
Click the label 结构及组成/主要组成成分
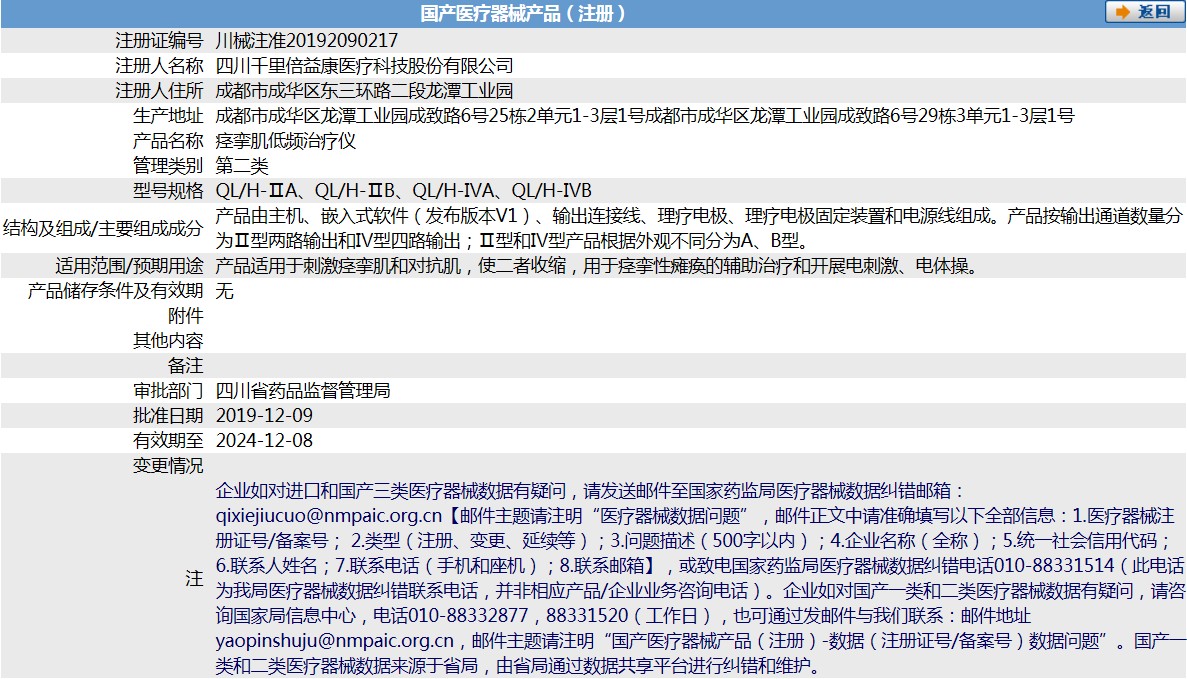(103, 229)
